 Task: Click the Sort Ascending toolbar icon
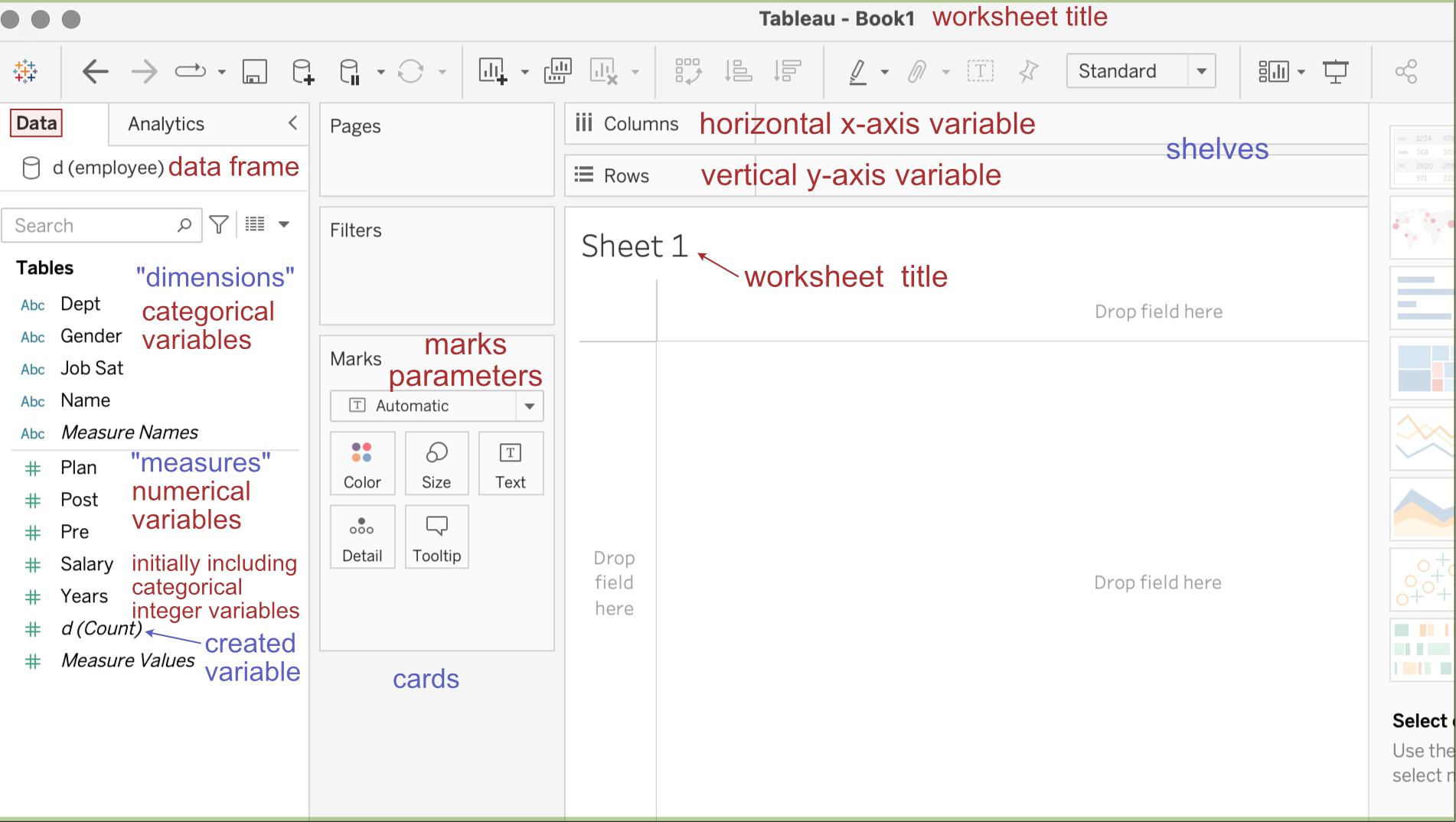tap(738, 72)
